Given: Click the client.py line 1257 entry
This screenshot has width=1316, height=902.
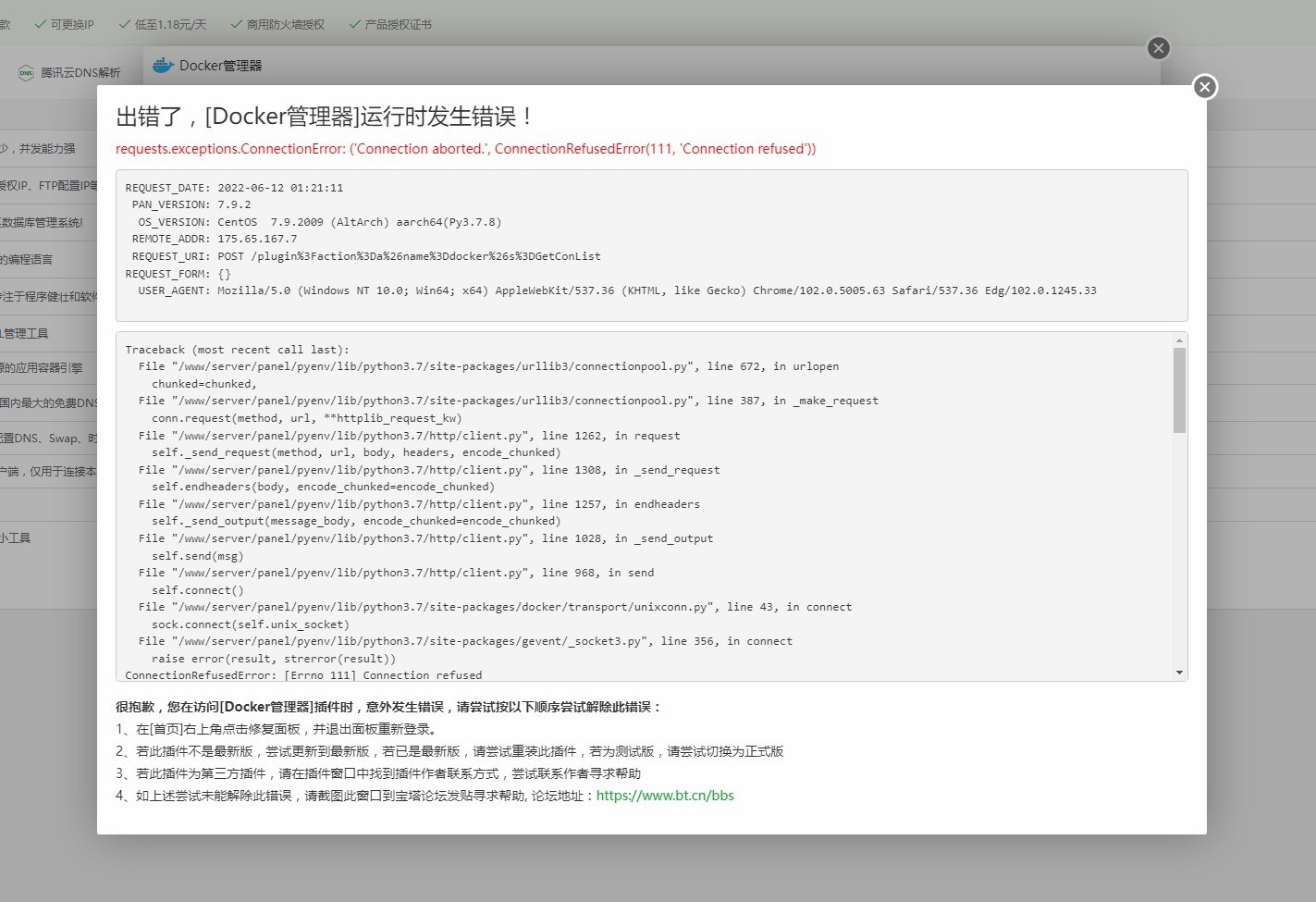Looking at the screenshot, I should [419, 504].
